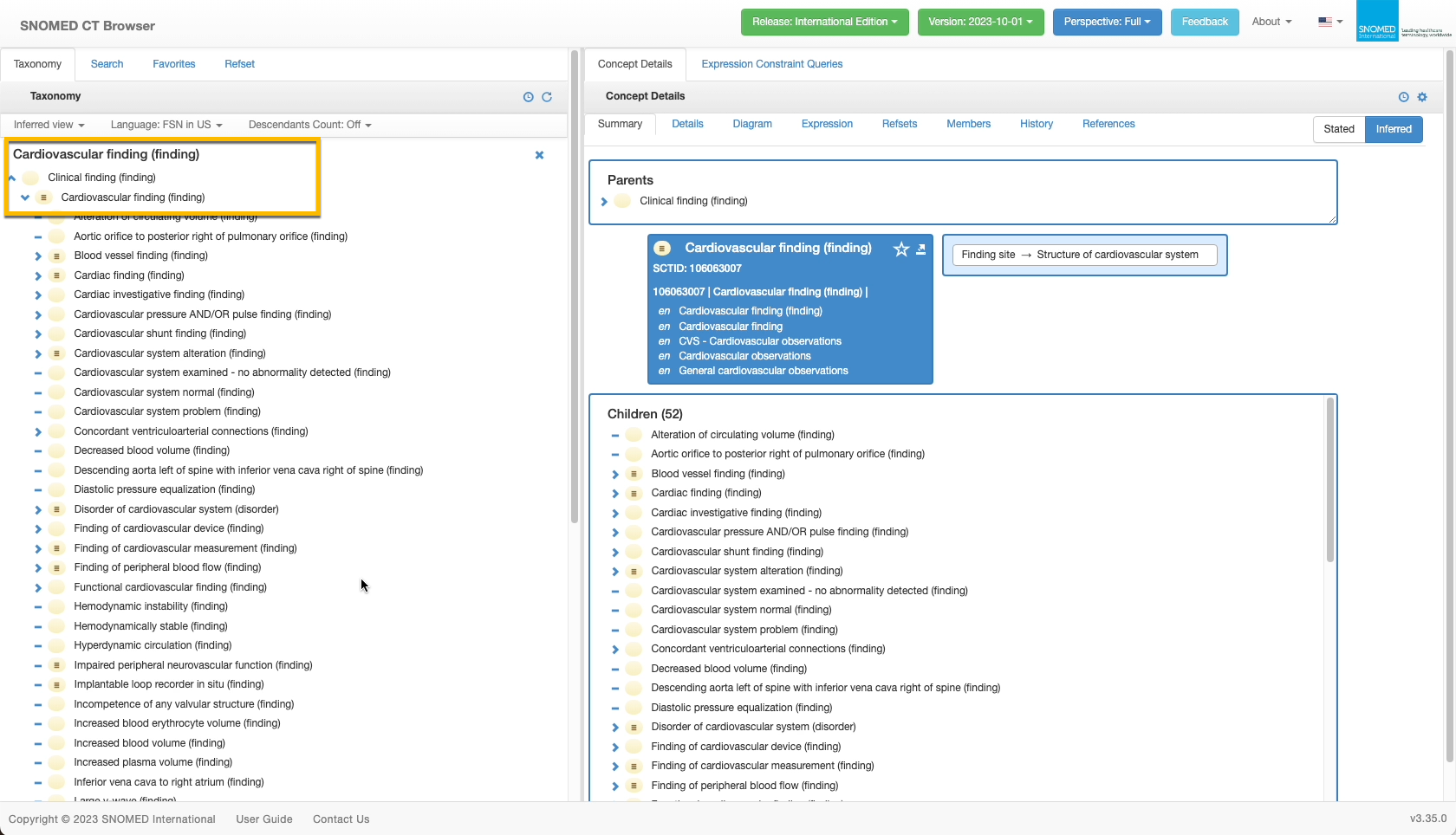Open the Refset tab

coord(239,64)
